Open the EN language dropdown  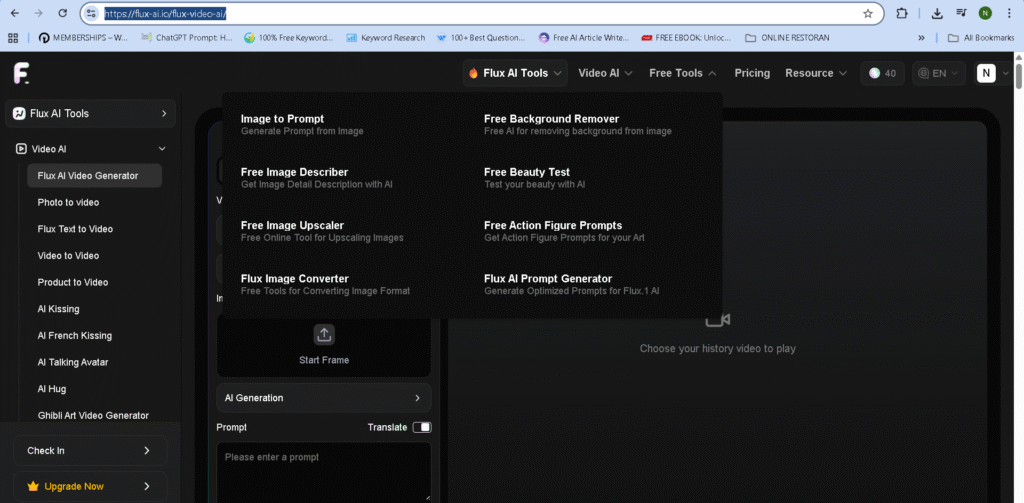coord(939,73)
